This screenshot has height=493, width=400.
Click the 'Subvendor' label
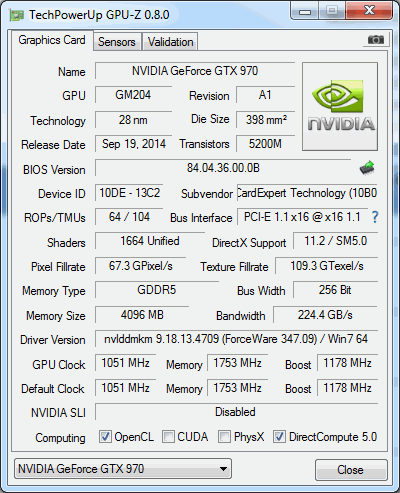(207, 194)
